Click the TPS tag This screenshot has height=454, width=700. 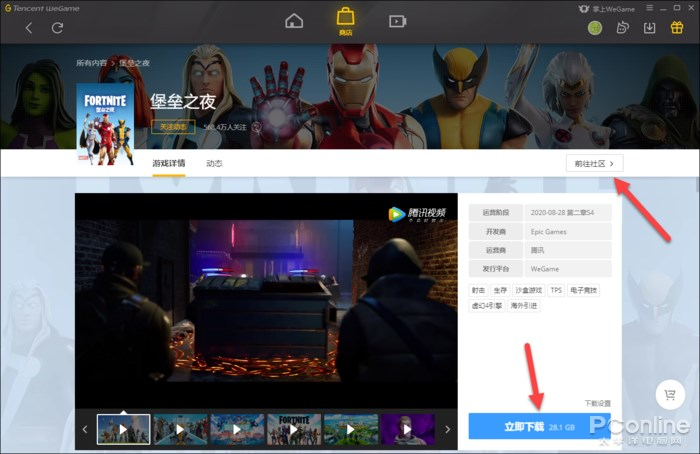(x=556, y=290)
